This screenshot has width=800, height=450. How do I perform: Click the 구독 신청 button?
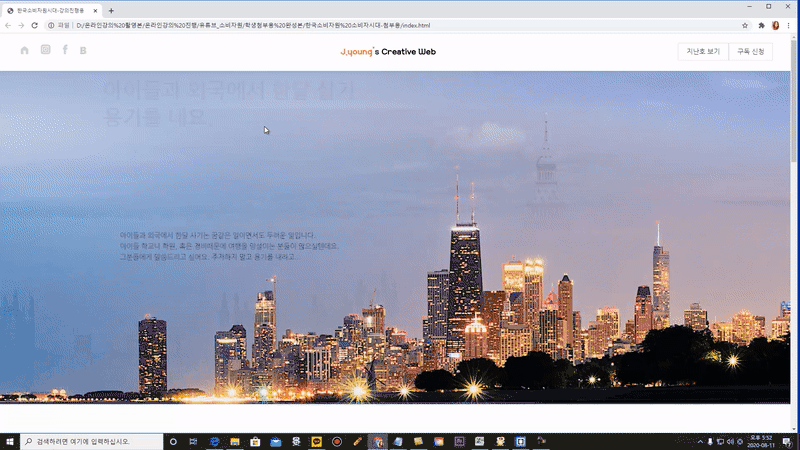[751, 52]
